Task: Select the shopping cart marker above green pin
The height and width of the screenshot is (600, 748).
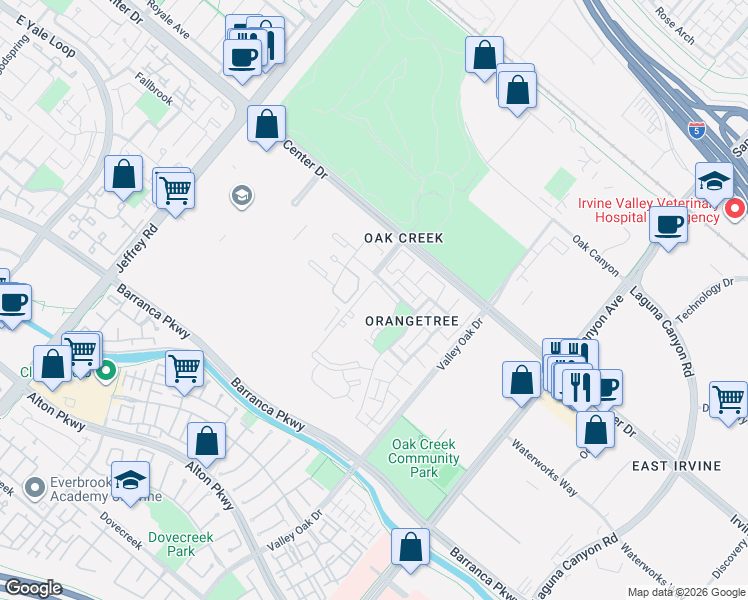Action: point(82,352)
